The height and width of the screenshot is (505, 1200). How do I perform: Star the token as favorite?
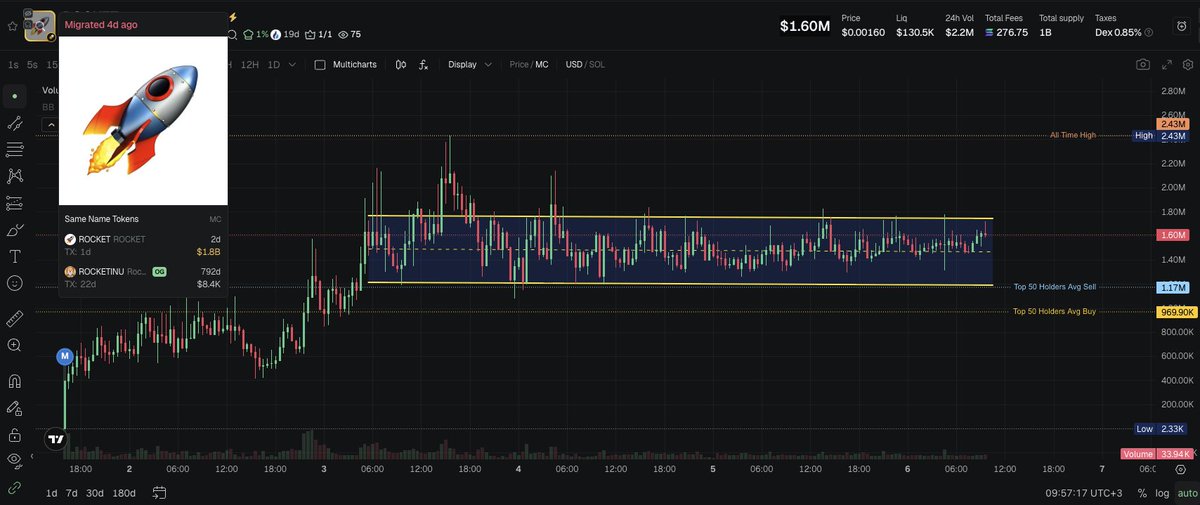12,26
